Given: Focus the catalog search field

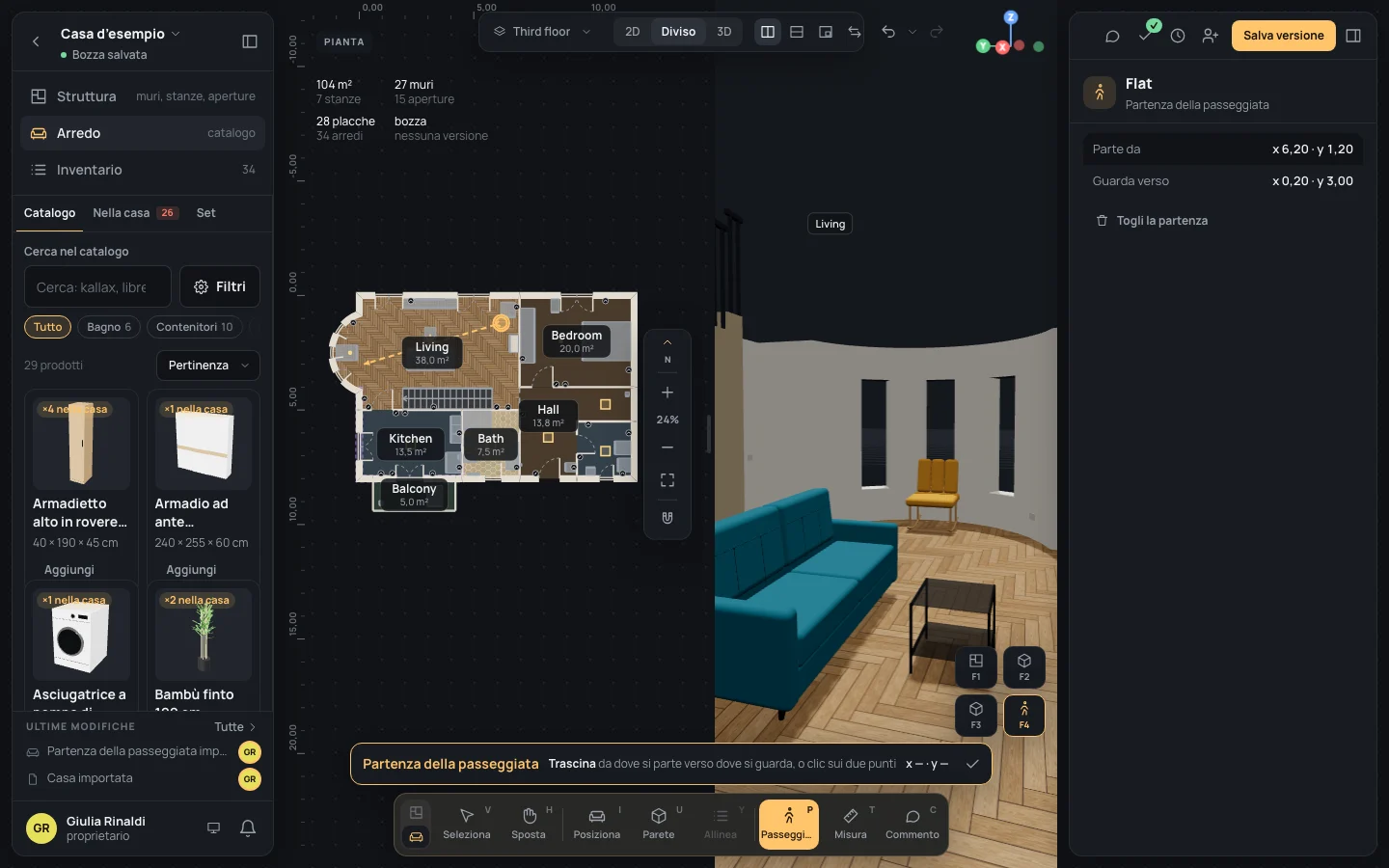Looking at the screenshot, I should [x=97, y=286].
